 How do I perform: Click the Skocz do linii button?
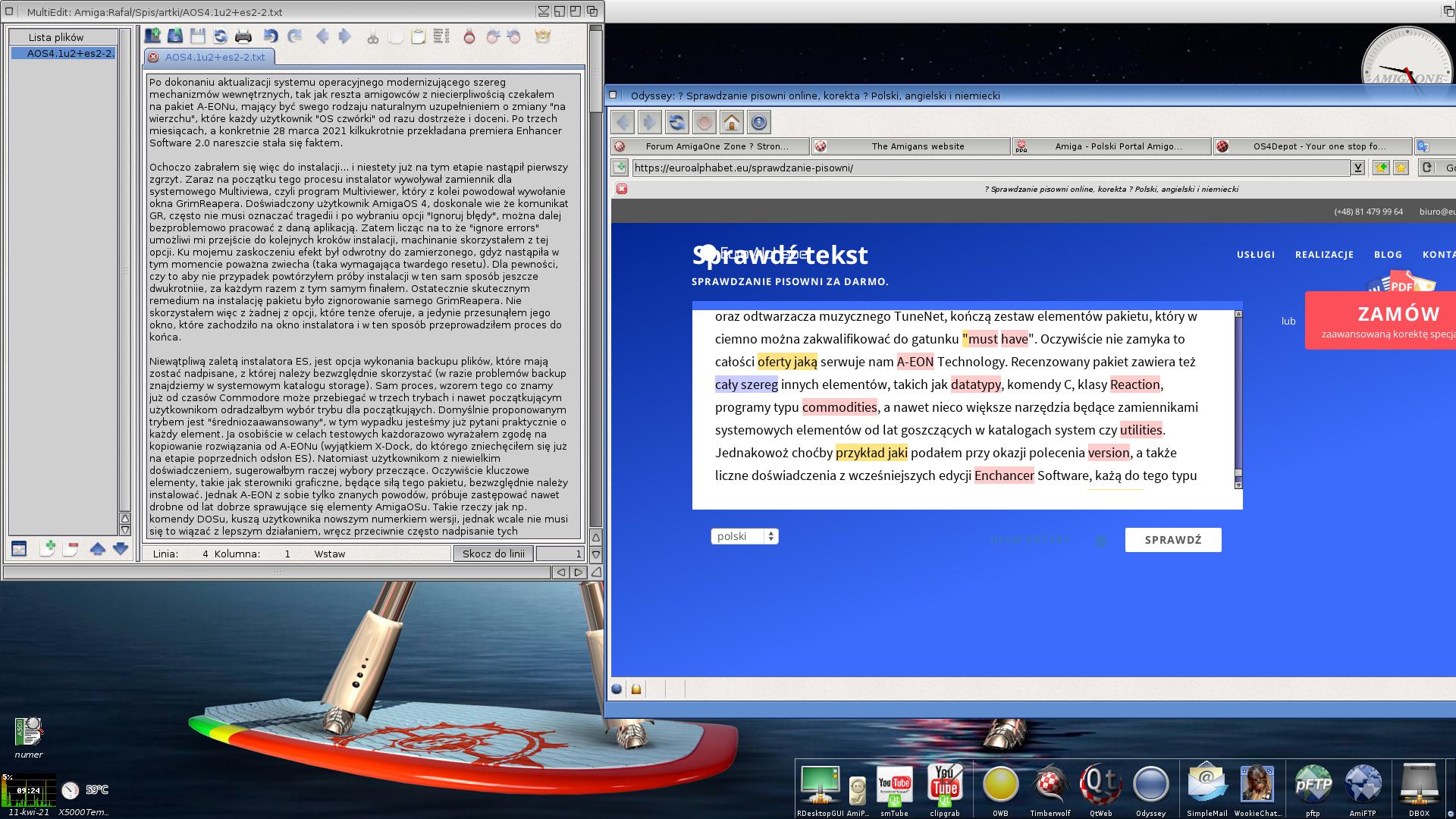pyautogui.click(x=494, y=554)
